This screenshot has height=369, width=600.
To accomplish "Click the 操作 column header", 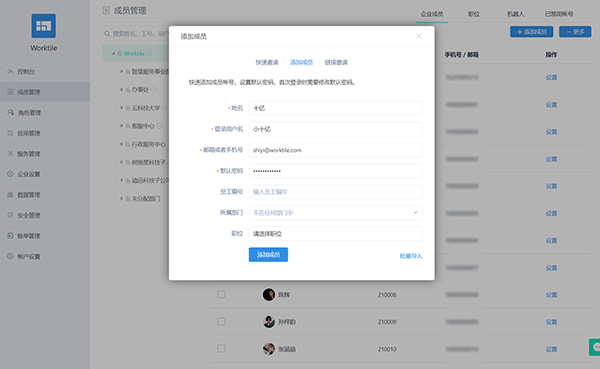I will tap(551, 55).
